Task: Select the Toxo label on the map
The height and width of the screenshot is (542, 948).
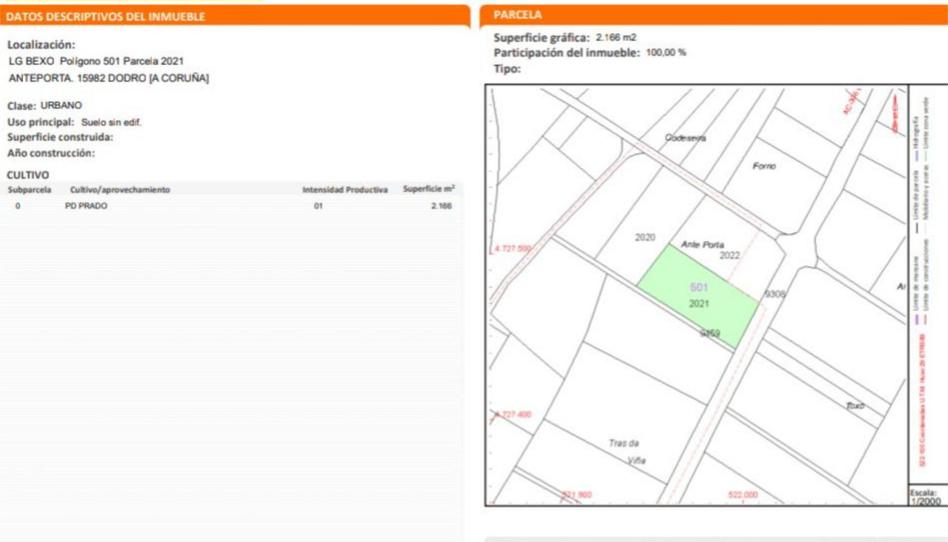Action: (853, 406)
